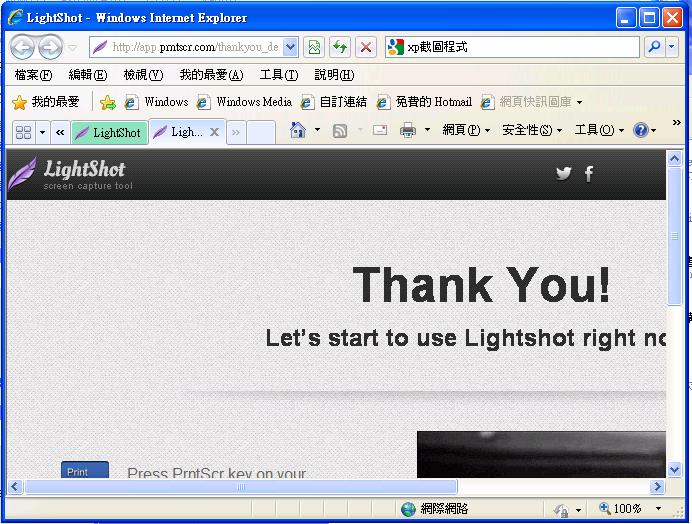Open the 網頁(P) command menu
Viewport: 692px width, 524px height.
pyautogui.click(x=466, y=130)
